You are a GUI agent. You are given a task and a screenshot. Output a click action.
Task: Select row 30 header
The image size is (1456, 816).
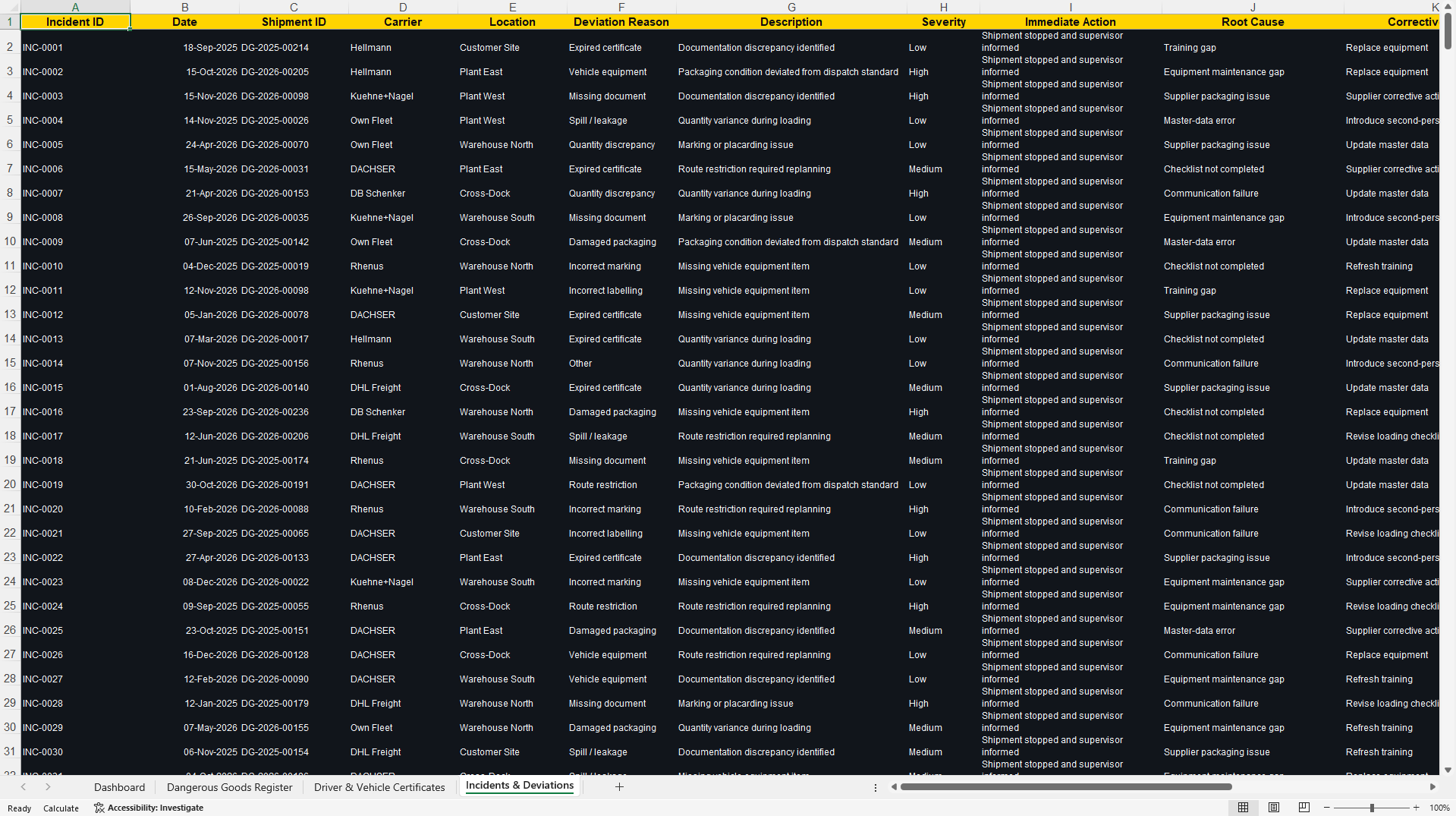tap(10, 727)
